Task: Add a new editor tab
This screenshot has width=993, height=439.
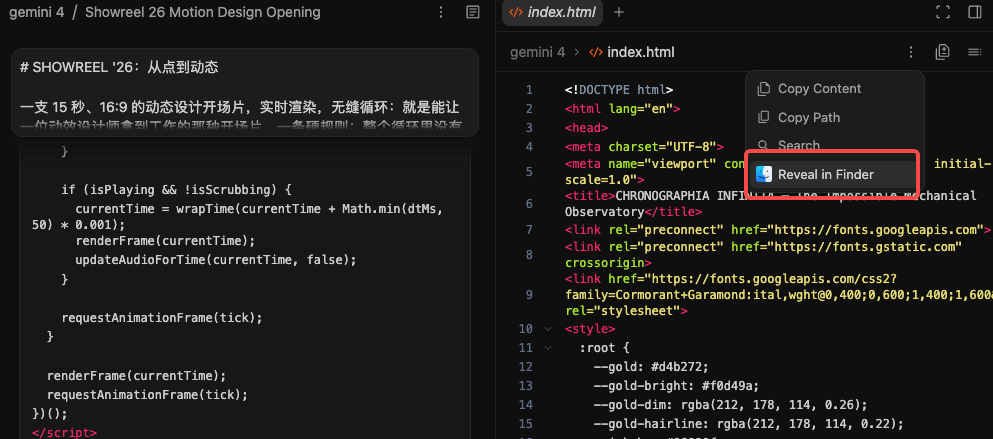Action: 619,12
